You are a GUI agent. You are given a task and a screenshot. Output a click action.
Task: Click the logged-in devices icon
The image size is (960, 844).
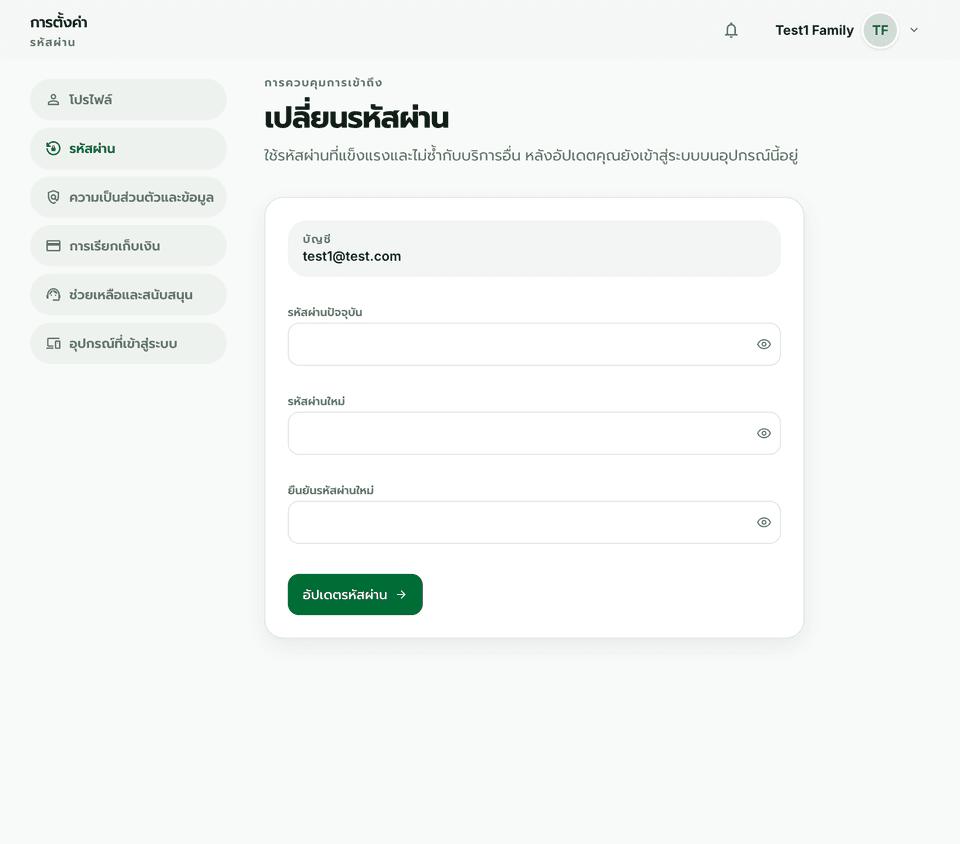(x=53, y=343)
